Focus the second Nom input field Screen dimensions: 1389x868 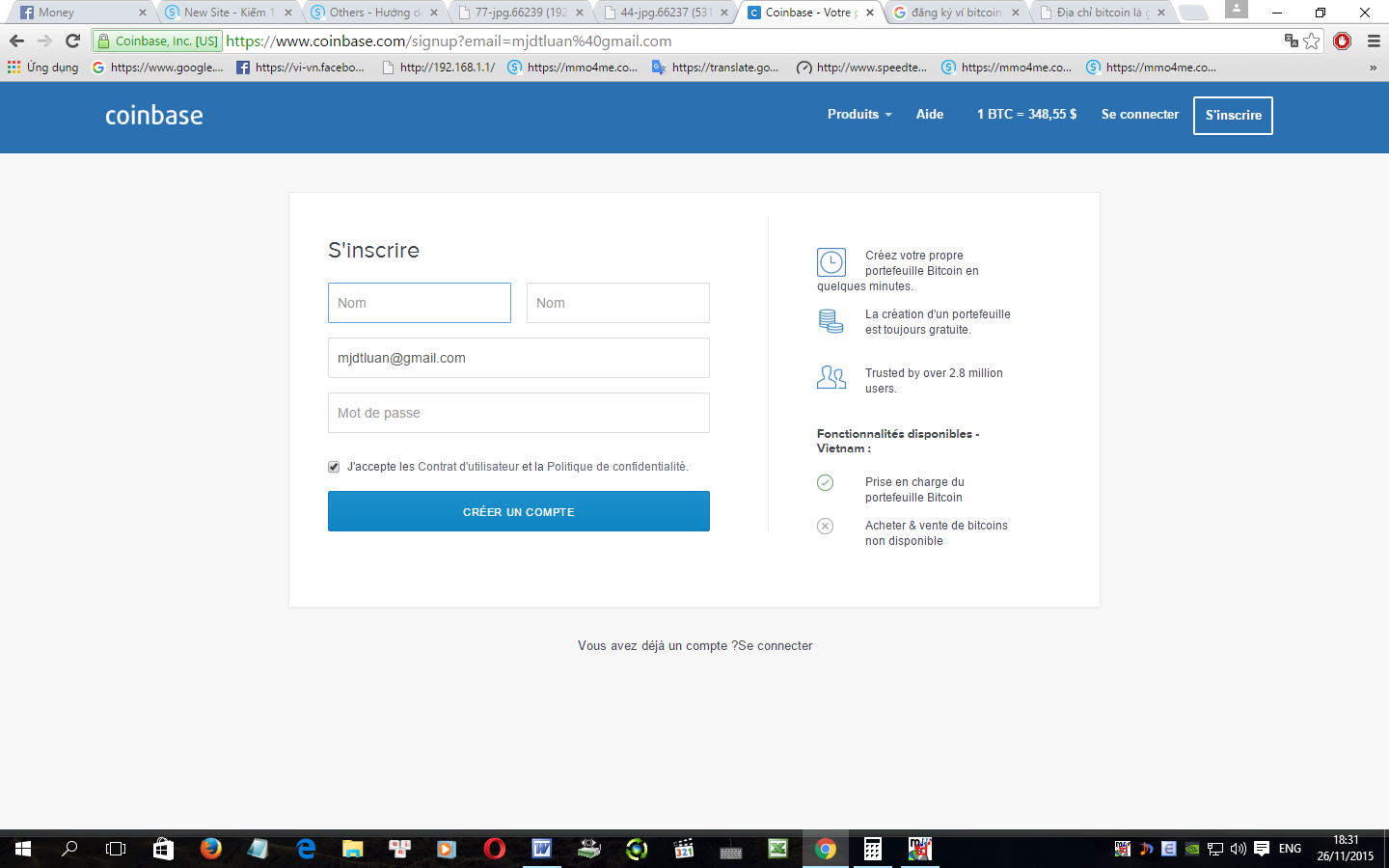(618, 303)
